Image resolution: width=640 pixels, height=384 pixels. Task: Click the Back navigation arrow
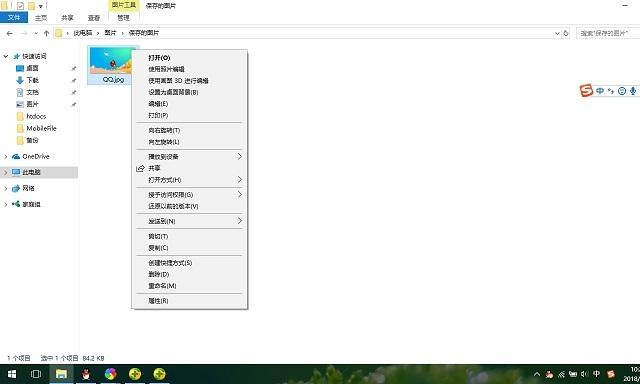10,33
